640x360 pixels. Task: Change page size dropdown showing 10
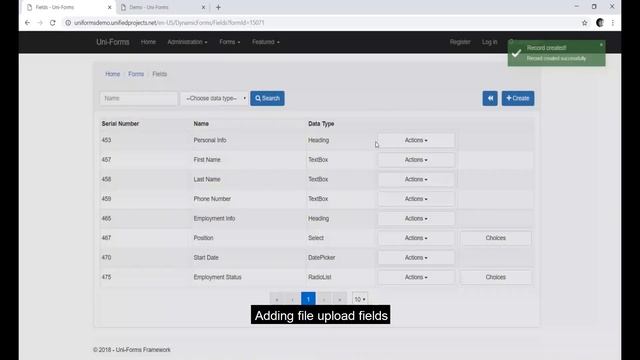(x=360, y=299)
